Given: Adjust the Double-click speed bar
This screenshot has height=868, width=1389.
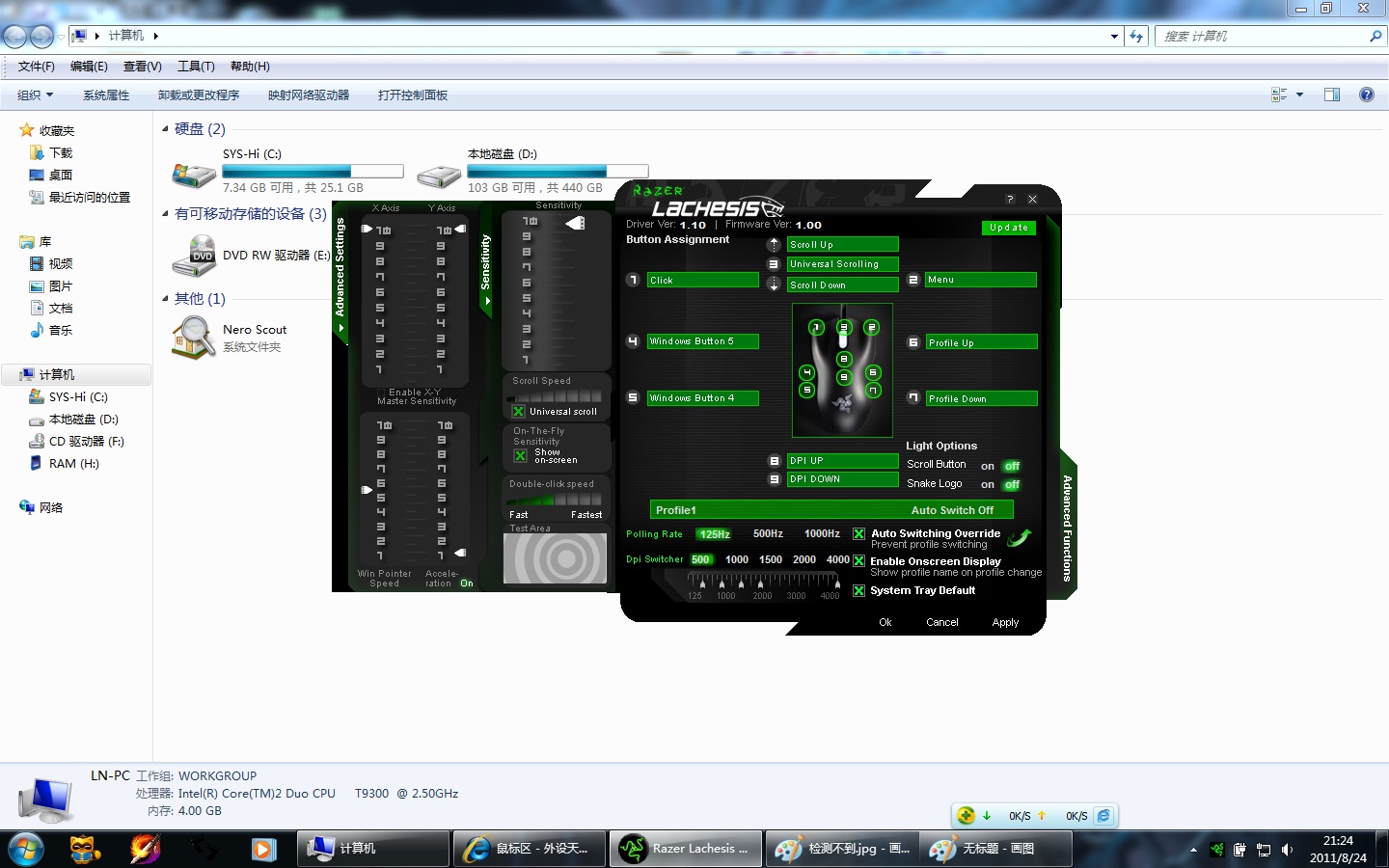Looking at the screenshot, I should [x=556, y=500].
